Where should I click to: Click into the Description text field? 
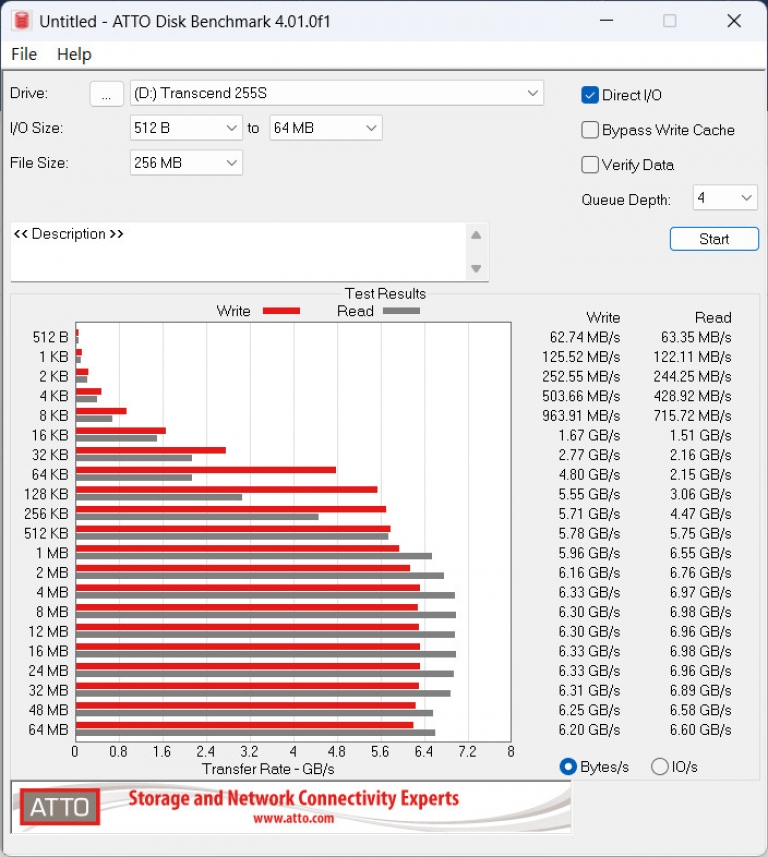click(238, 251)
